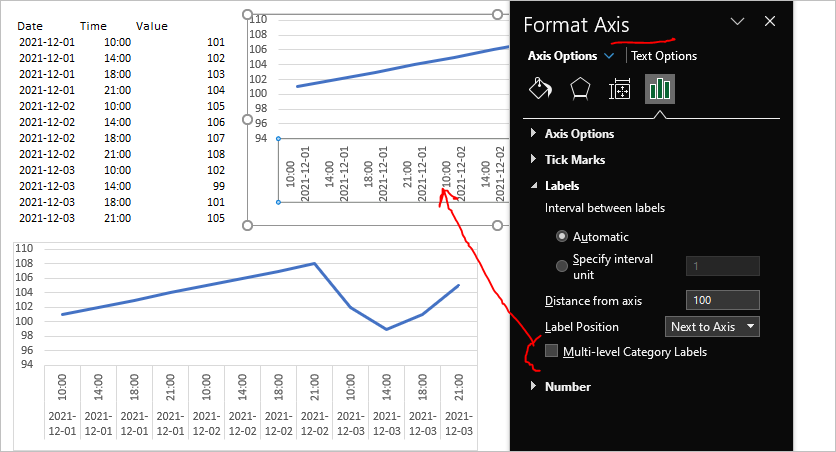
Task: Click the Distance from axis field
Action: pos(722,300)
